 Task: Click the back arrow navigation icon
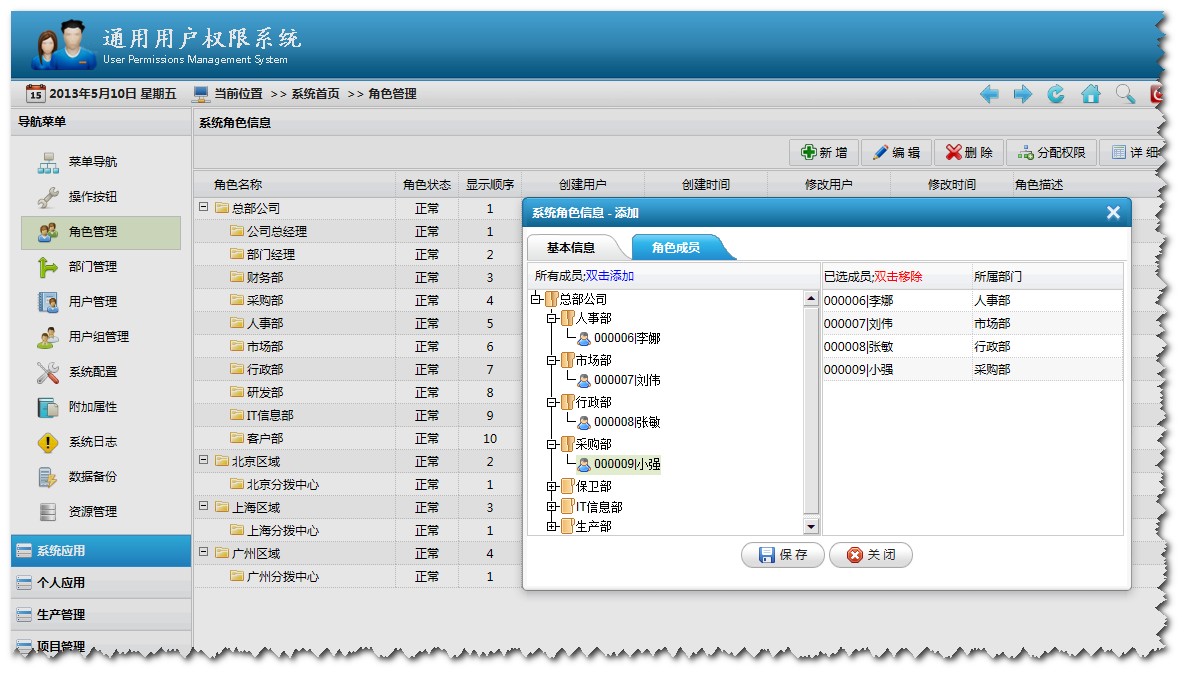[990, 94]
